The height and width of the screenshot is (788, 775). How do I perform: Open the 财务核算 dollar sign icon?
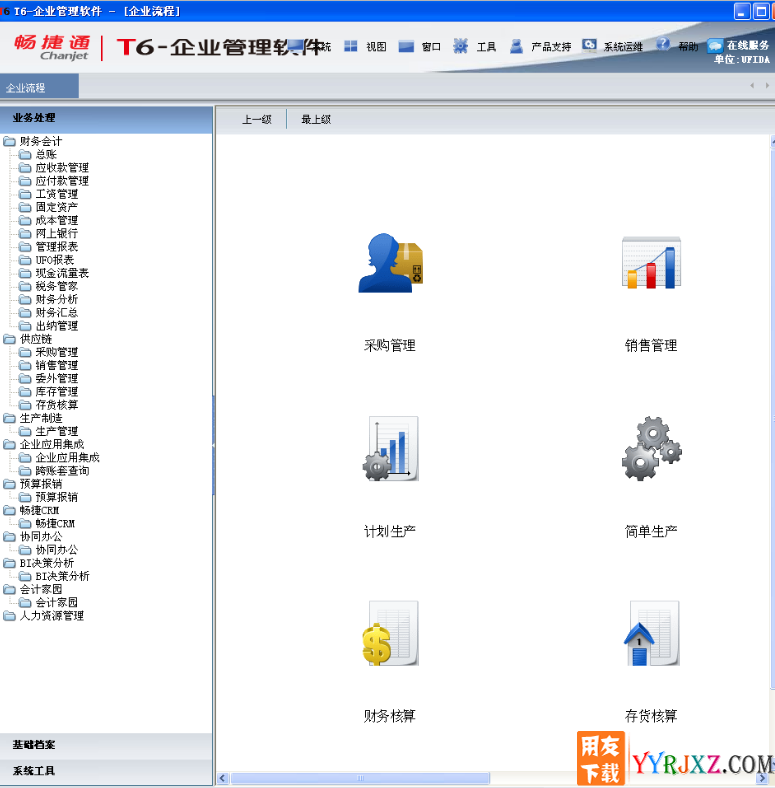coord(391,633)
